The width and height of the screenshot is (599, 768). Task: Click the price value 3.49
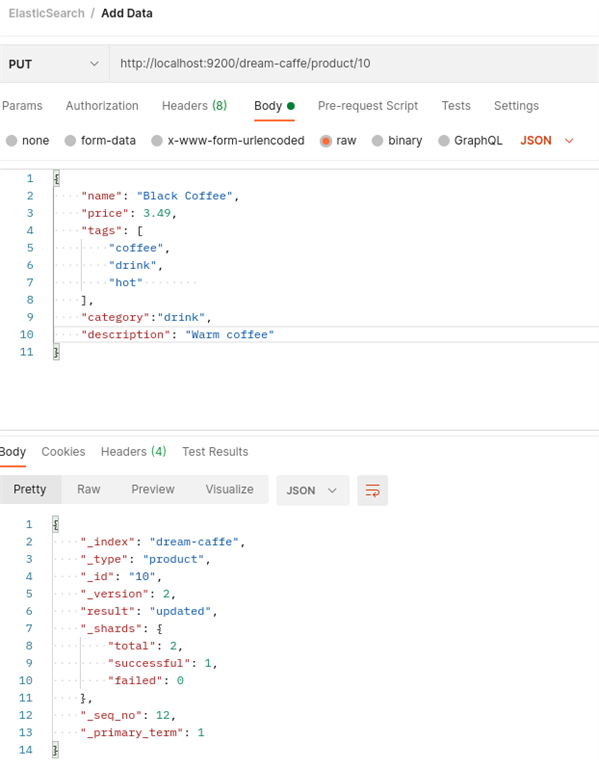click(157, 213)
